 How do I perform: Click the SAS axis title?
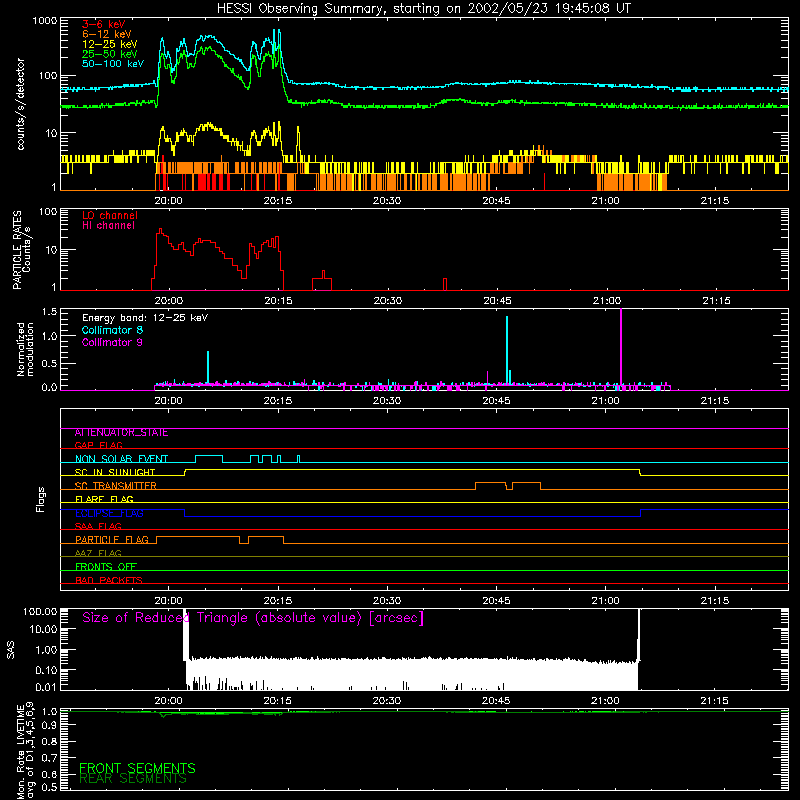click(x=11, y=650)
